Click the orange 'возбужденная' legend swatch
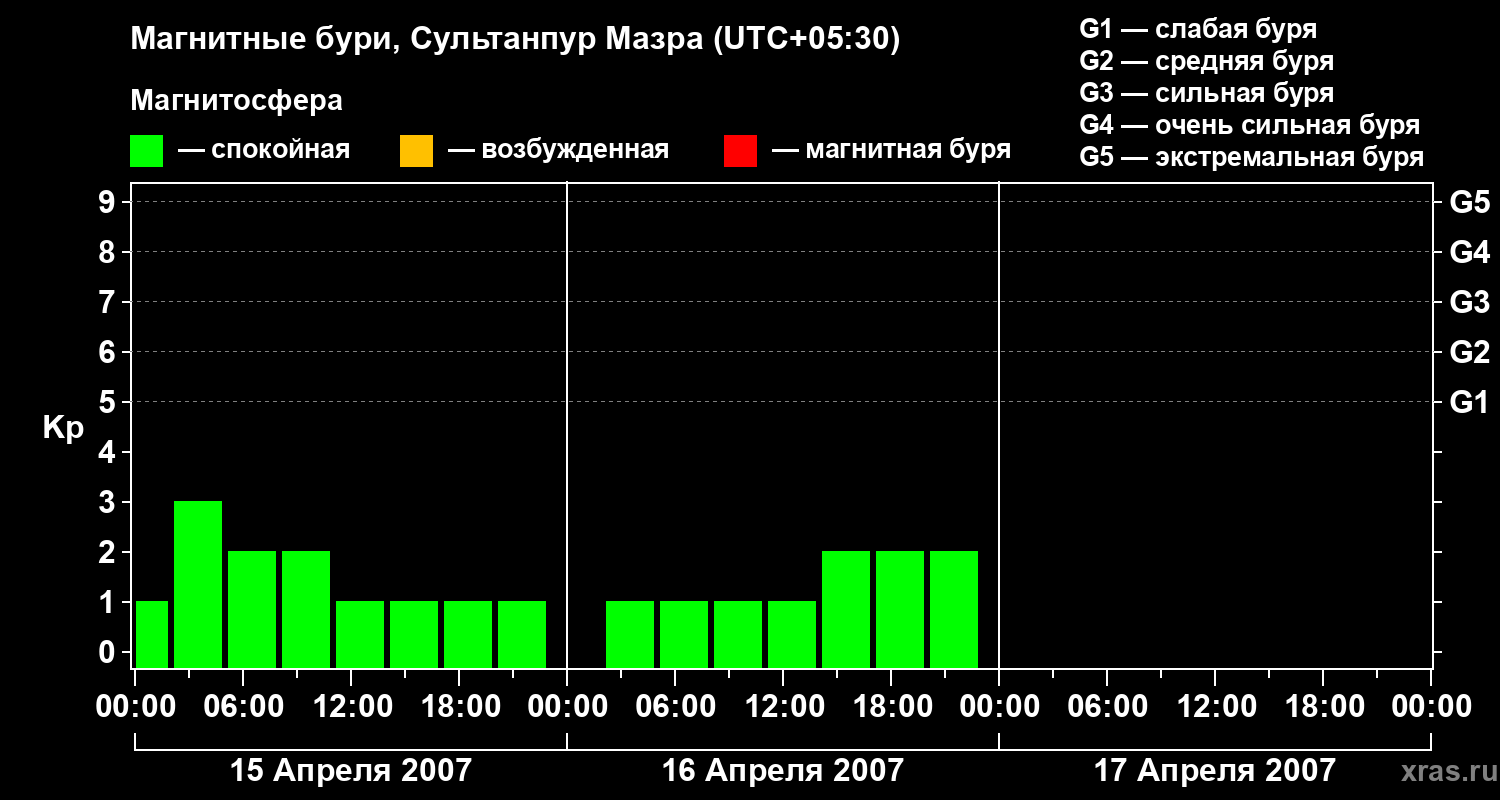This screenshot has width=1500, height=800. [416, 151]
